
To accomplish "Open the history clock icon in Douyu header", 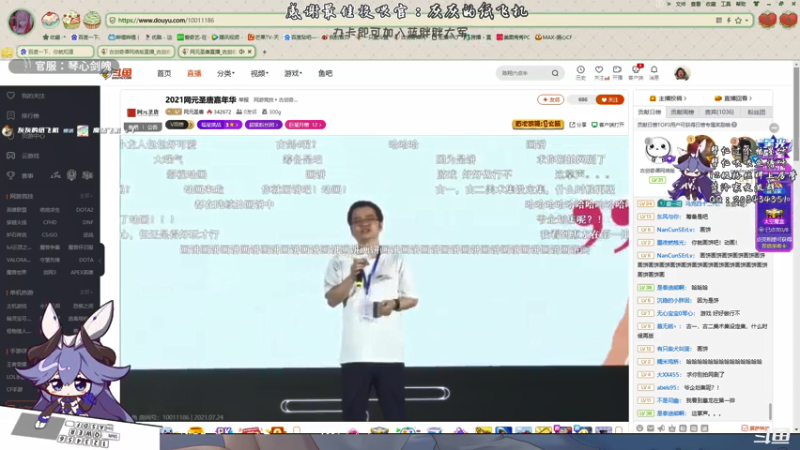I will 581,70.
